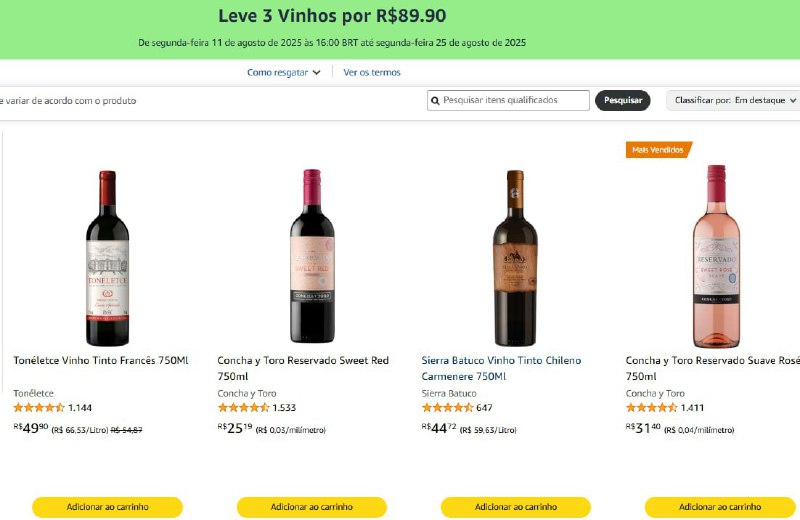Open Concha y Toro rosé bottle image
This screenshot has width=800, height=520.
click(716, 256)
